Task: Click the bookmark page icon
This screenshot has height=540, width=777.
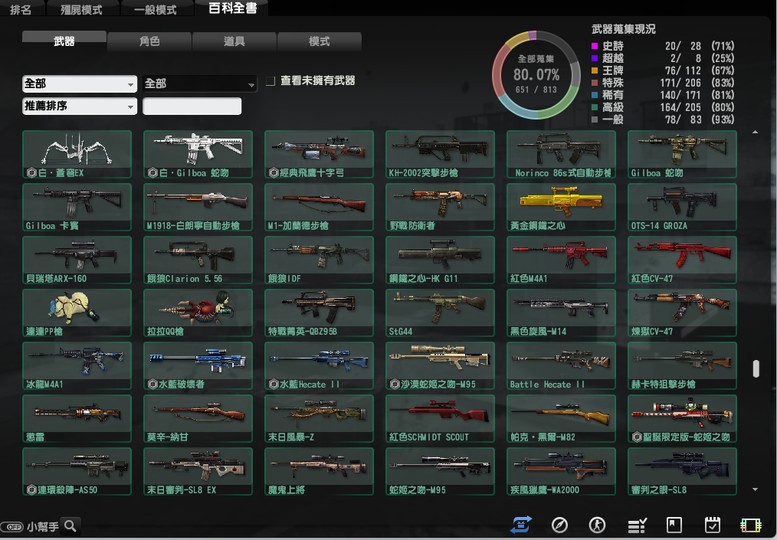Action: pyautogui.click(x=674, y=525)
